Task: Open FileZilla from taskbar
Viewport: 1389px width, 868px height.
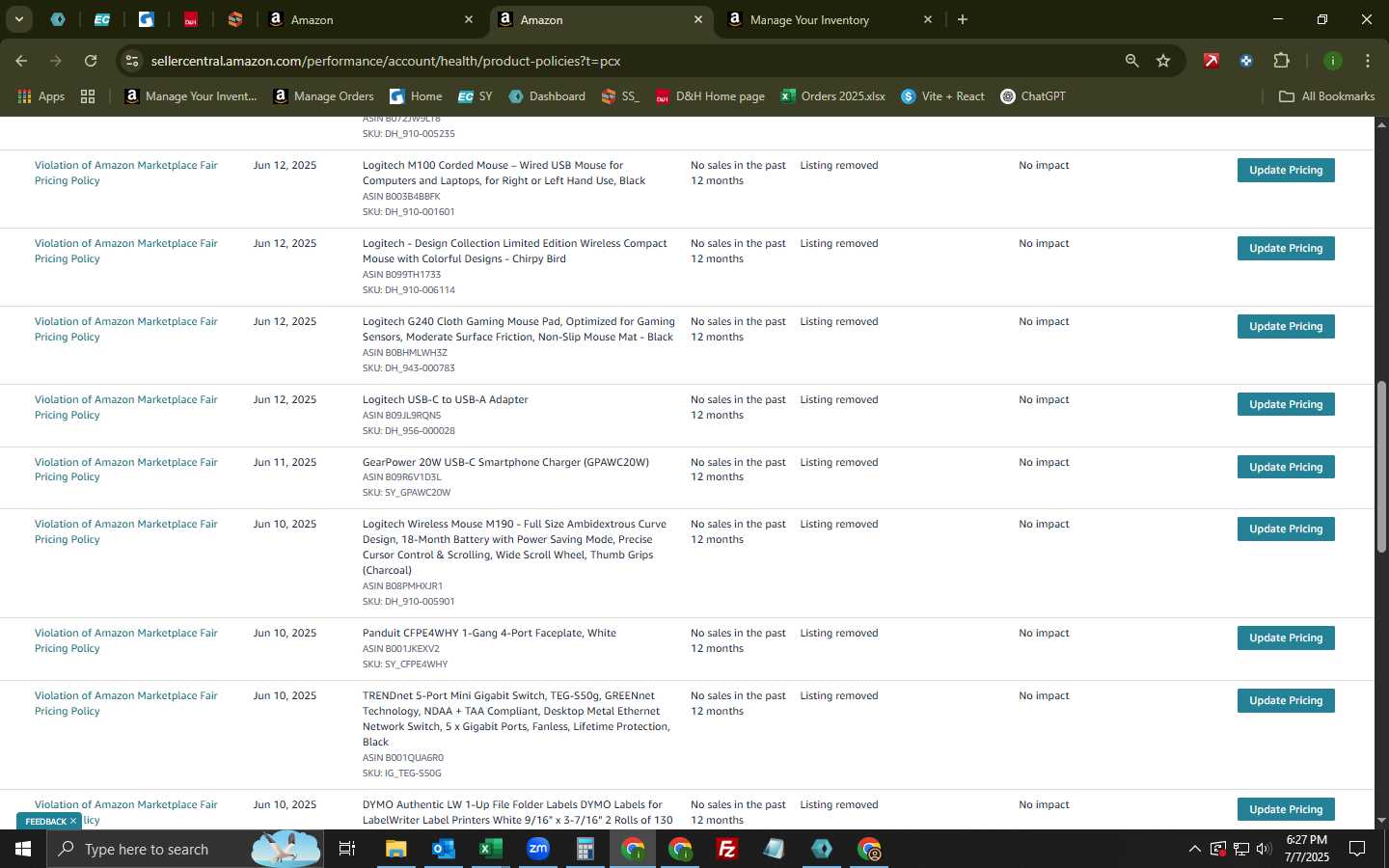Action: 727,849
